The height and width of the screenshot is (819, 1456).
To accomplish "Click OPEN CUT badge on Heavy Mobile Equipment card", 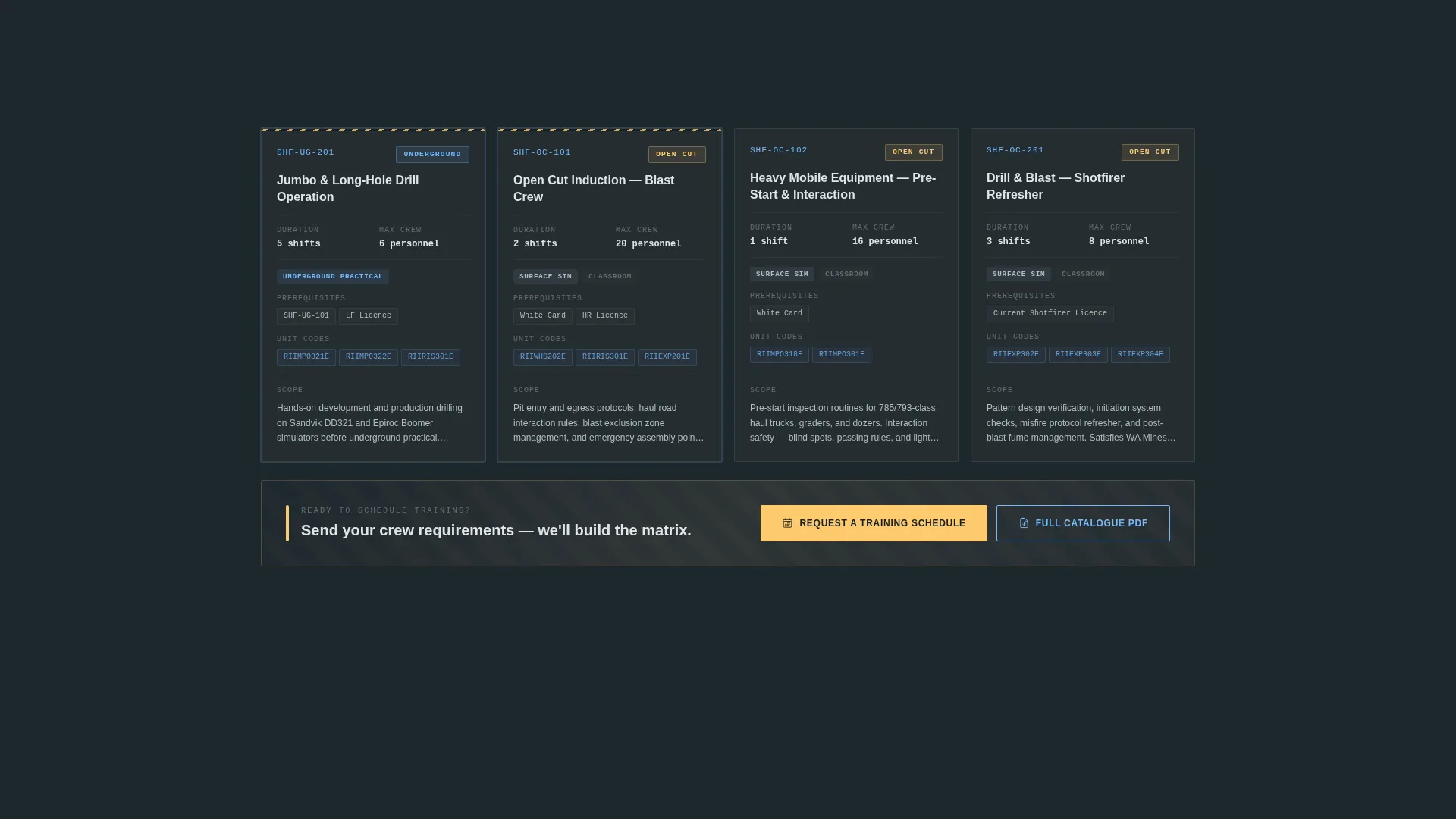I will click(x=914, y=152).
